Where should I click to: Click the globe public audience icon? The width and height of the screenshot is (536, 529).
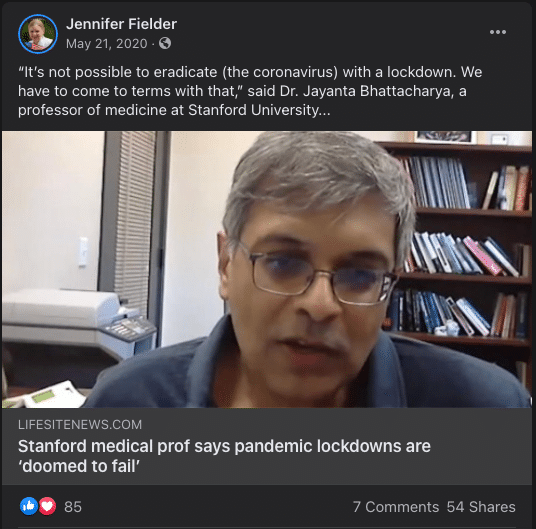point(165,43)
